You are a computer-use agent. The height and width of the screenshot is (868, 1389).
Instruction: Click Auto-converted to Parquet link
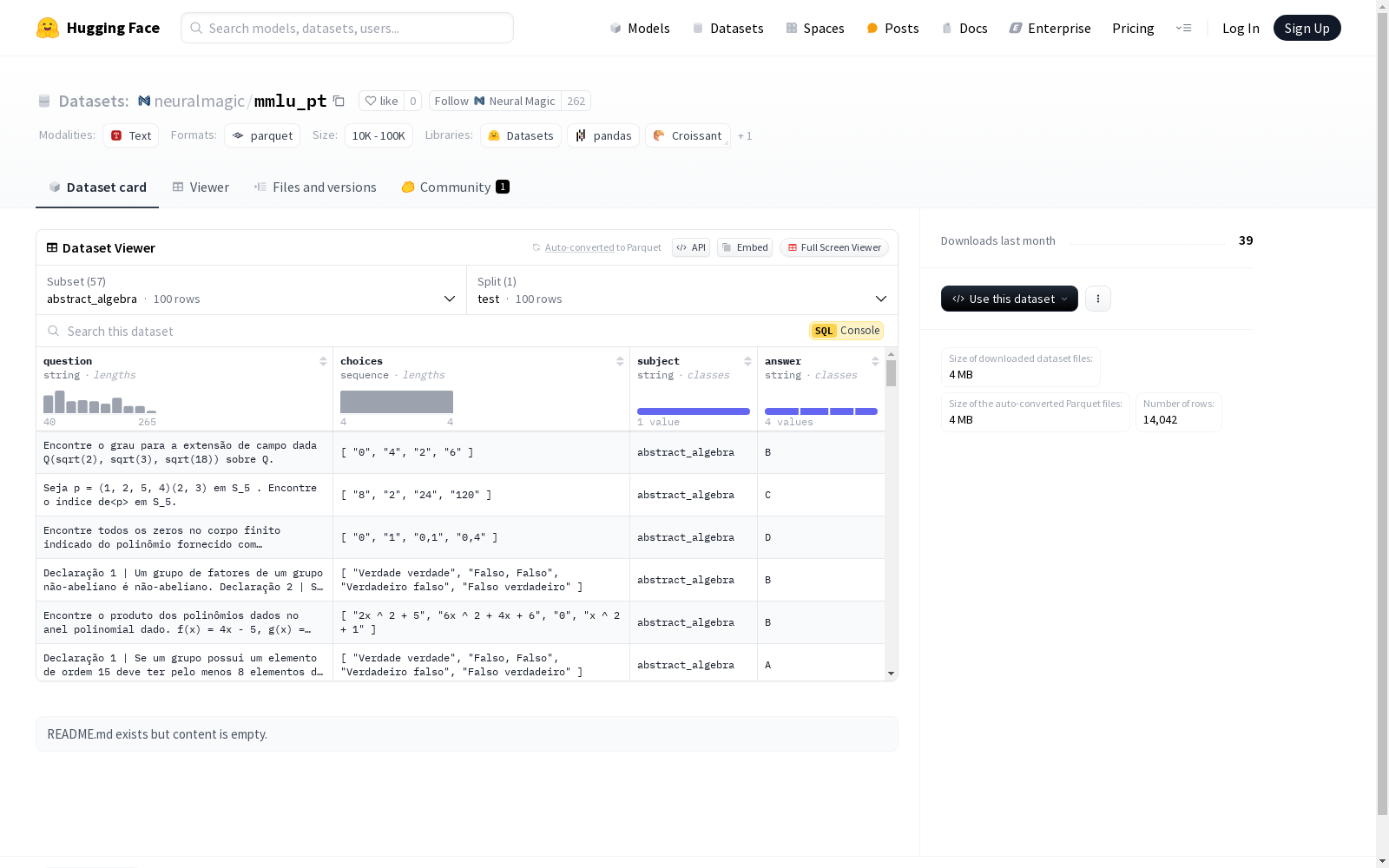[579, 247]
